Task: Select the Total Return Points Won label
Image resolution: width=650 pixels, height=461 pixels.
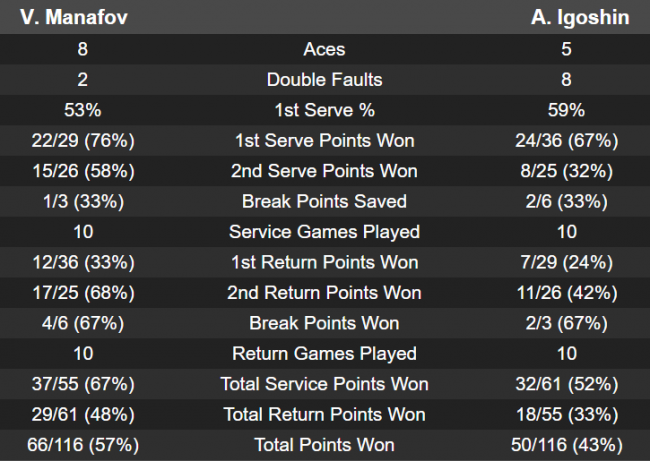Action: [x=324, y=415]
